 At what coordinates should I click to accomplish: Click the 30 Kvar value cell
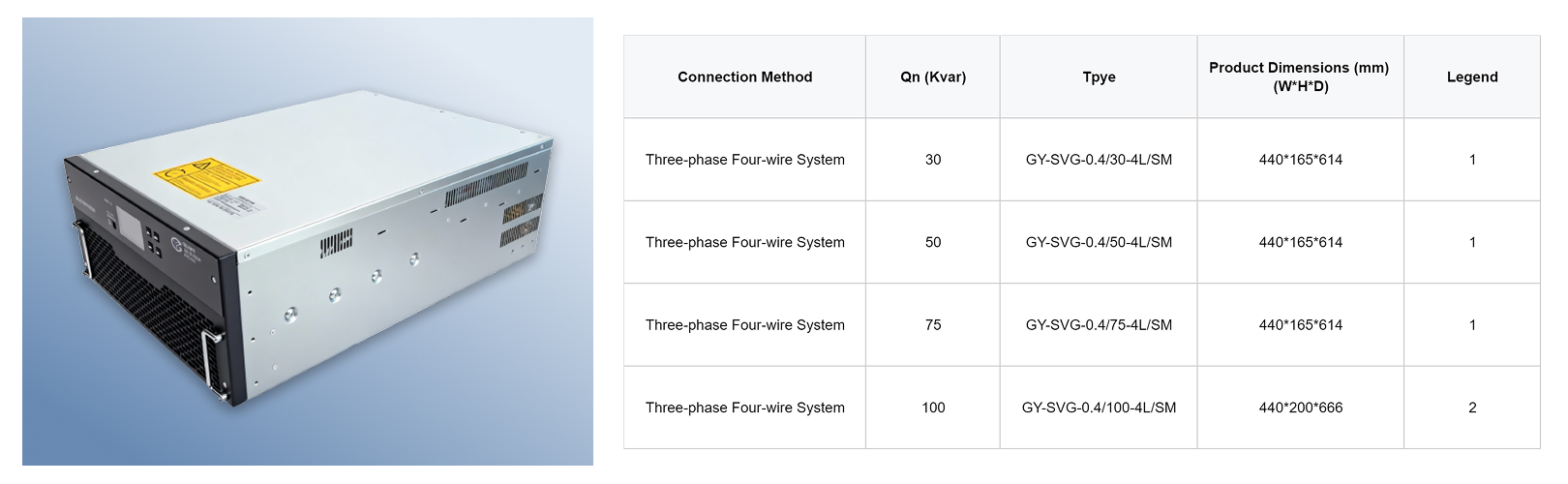[933, 160]
